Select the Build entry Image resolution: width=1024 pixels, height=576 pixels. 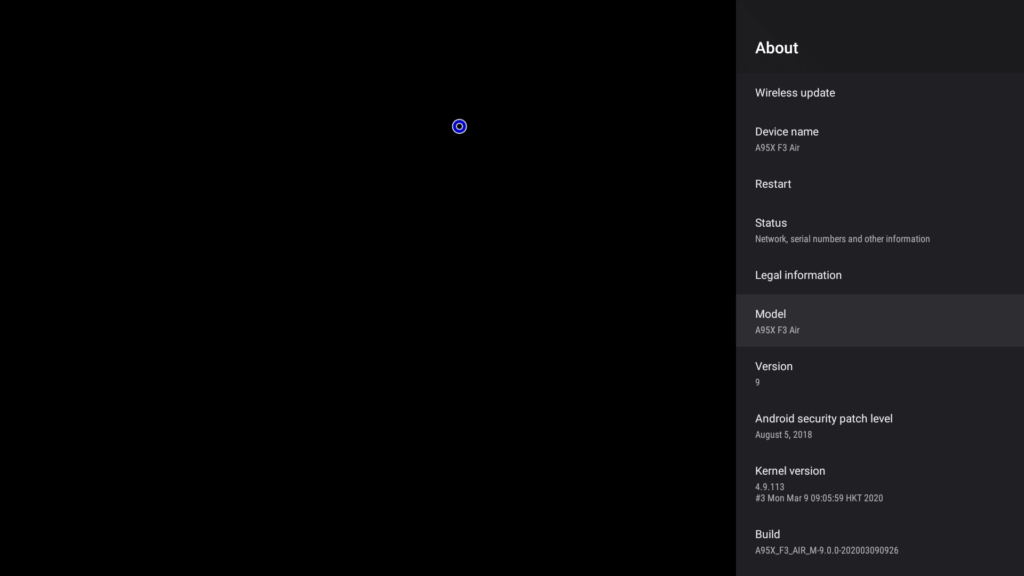pos(880,541)
